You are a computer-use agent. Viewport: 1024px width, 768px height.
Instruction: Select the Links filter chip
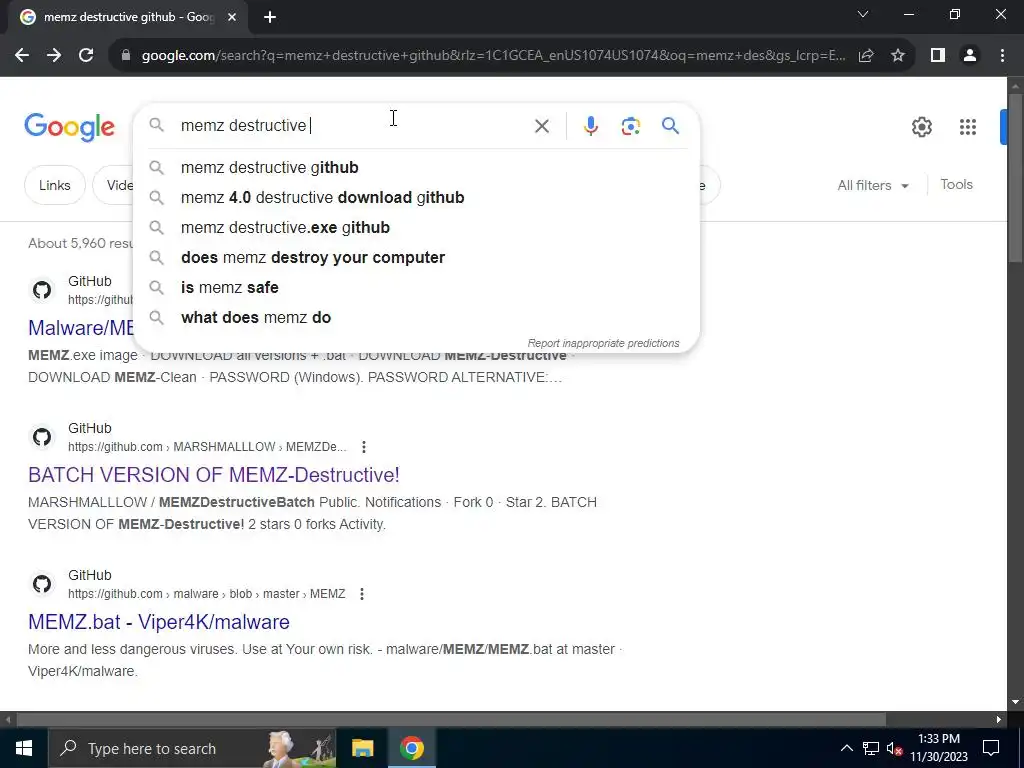click(x=55, y=185)
